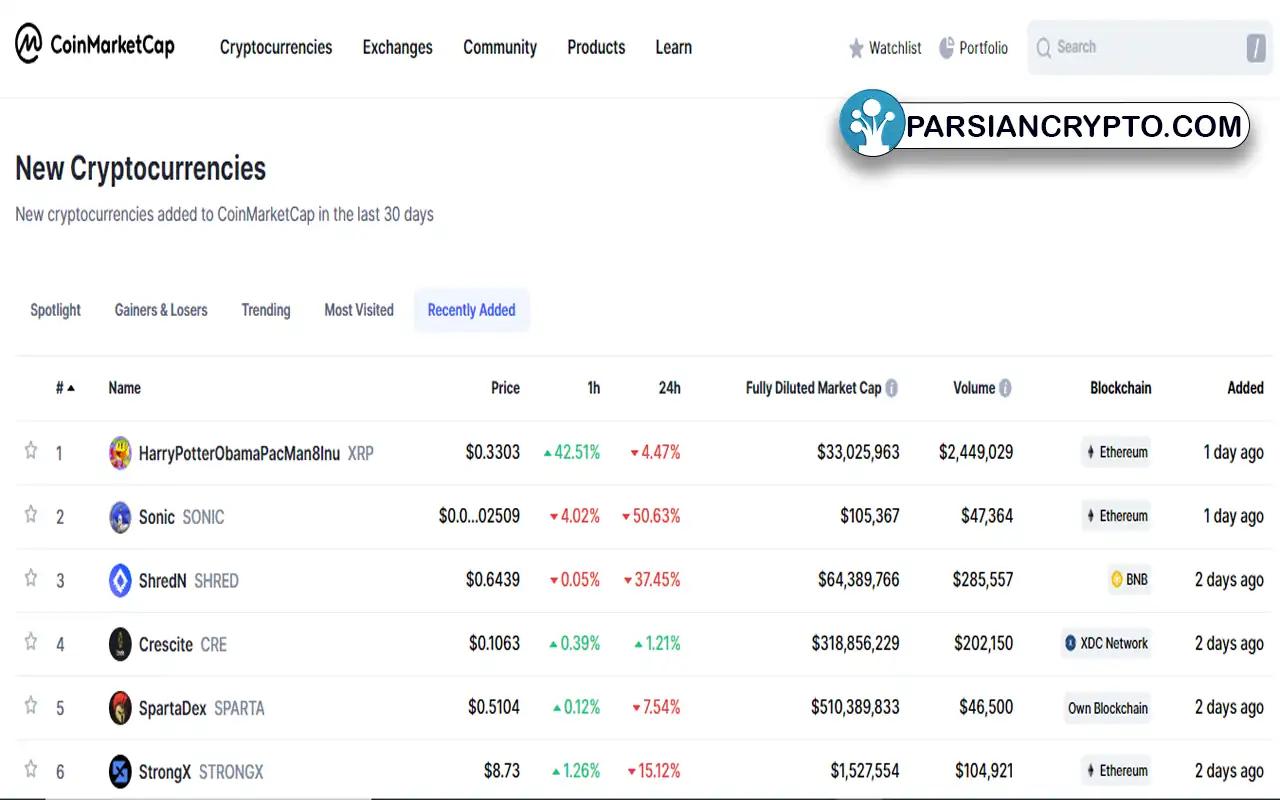Switch to Gainers & Losers tab
This screenshot has width=1280, height=800.
point(161,310)
